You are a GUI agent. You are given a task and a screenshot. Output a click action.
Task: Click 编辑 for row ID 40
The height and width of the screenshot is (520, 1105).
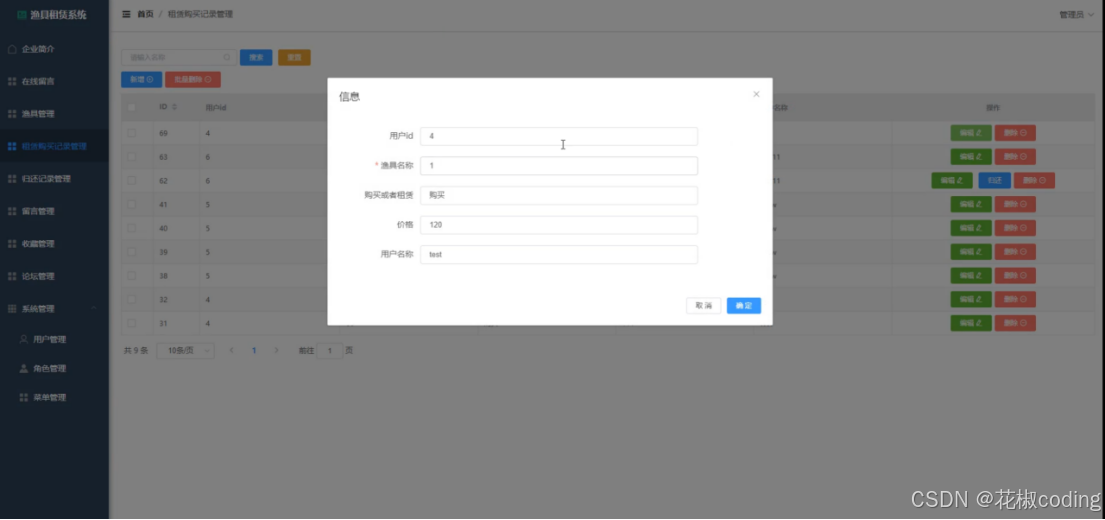click(971, 228)
